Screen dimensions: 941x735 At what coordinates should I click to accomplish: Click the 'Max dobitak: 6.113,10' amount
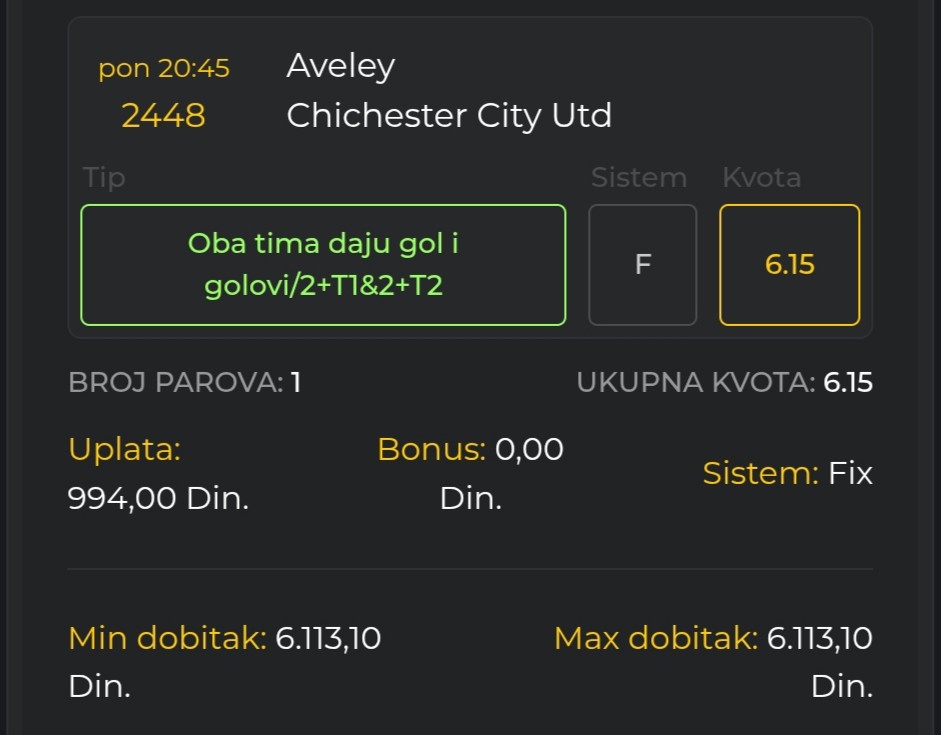click(713, 638)
